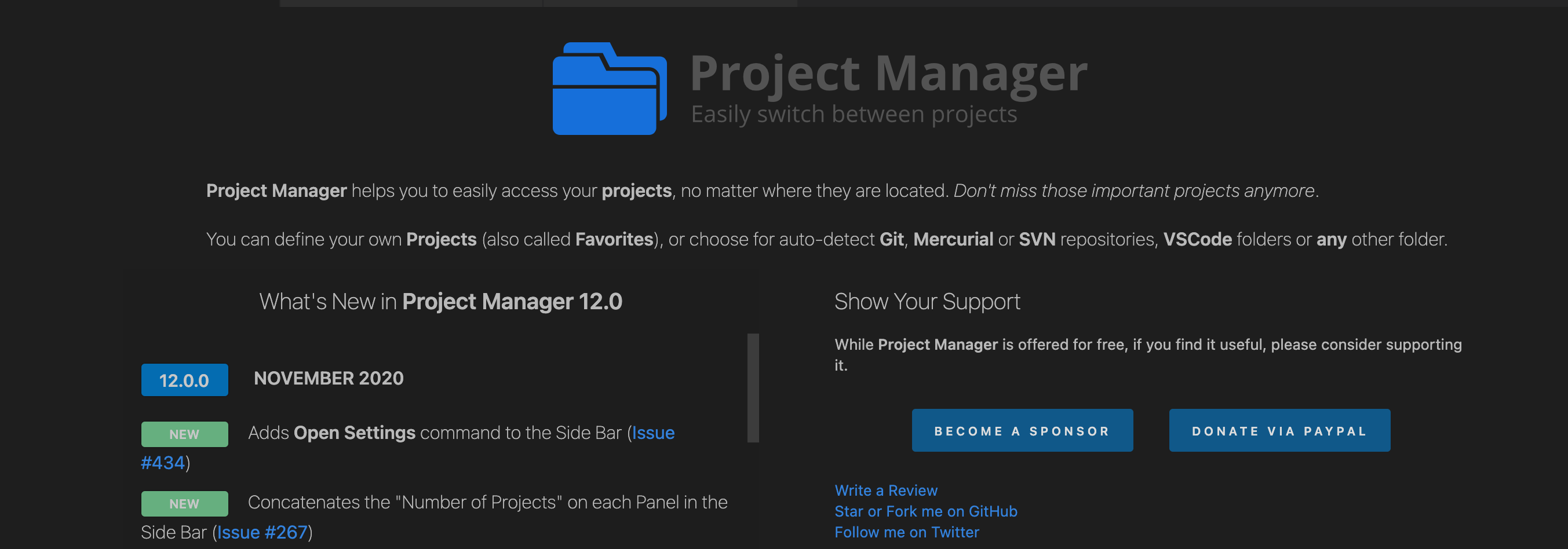Click the What's New in Project Manager heading

click(x=442, y=301)
